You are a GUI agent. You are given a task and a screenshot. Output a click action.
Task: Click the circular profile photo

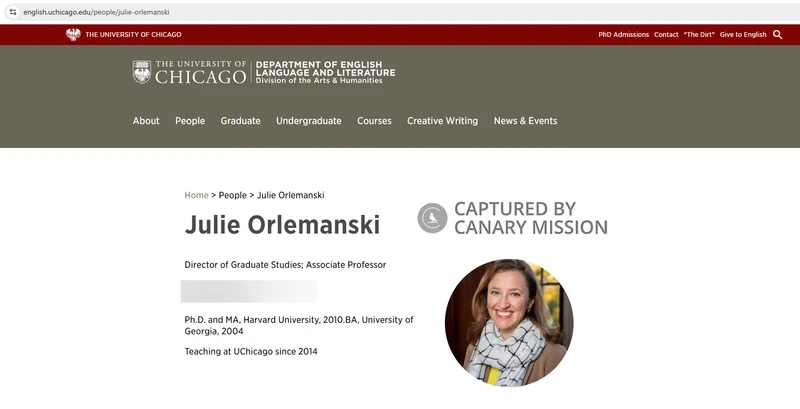509,322
